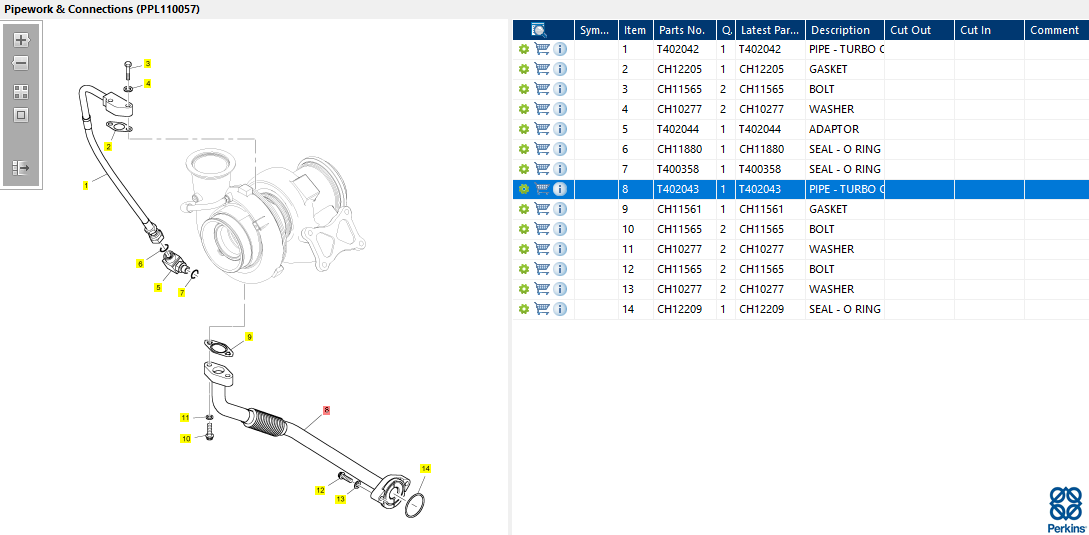The width and height of the screenshot is (1089, 535).
Task: Select callout 6 in the diagram
Action: [x=140, y=263]
